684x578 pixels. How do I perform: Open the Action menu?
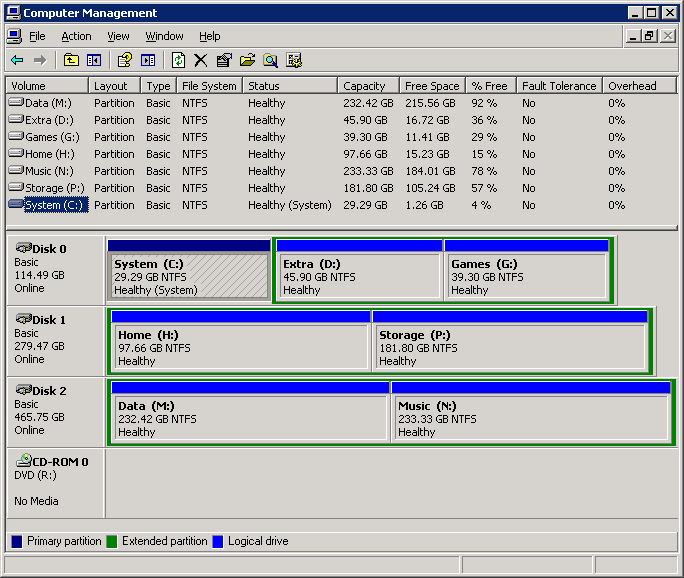click(76, 36)
